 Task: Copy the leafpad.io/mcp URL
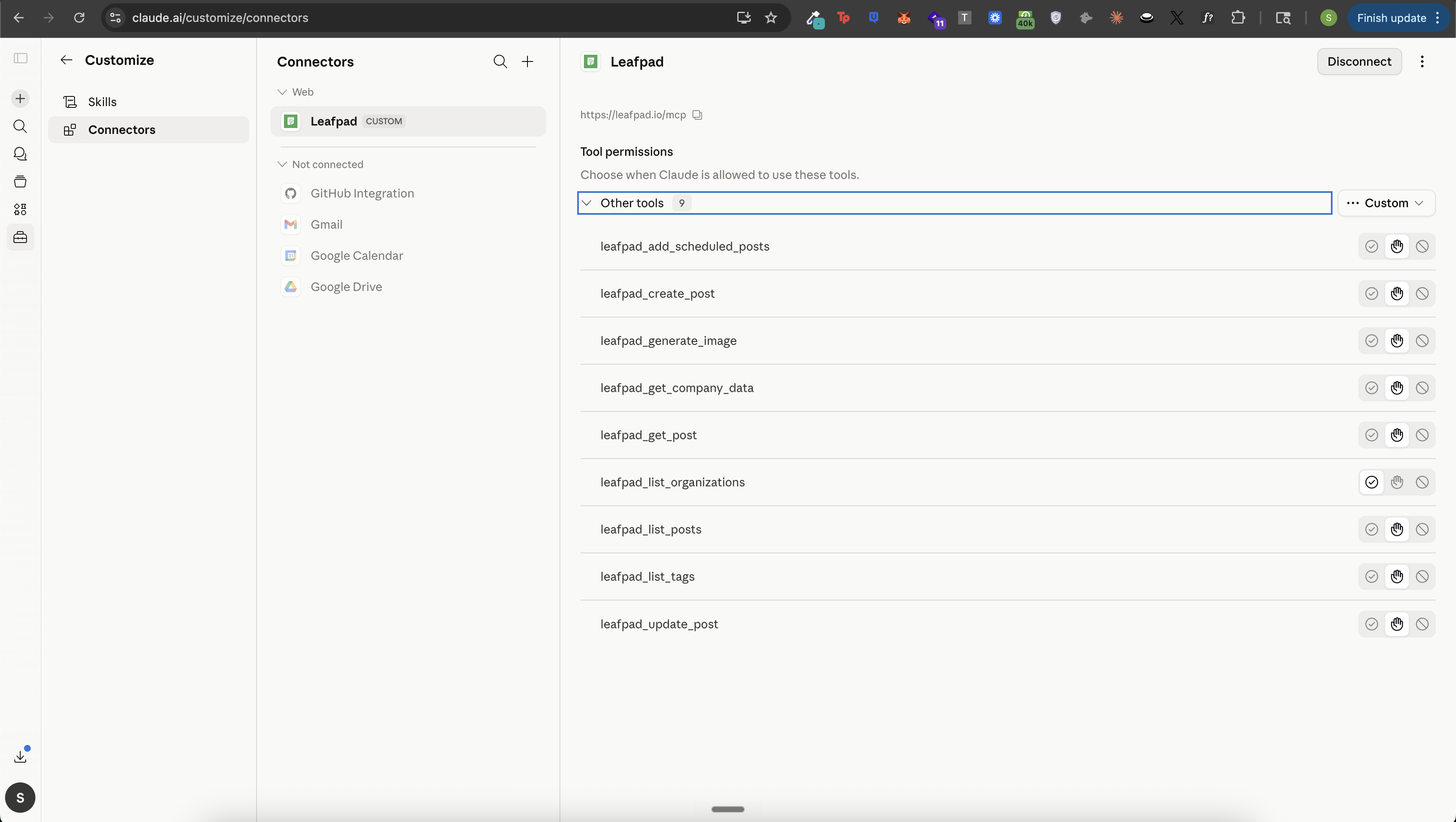698,115
